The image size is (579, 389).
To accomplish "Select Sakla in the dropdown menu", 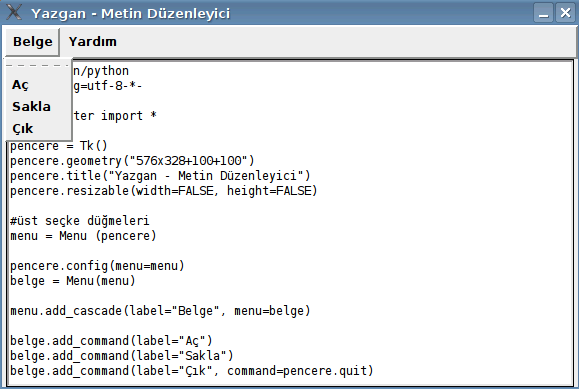I will tap(31, 106).
